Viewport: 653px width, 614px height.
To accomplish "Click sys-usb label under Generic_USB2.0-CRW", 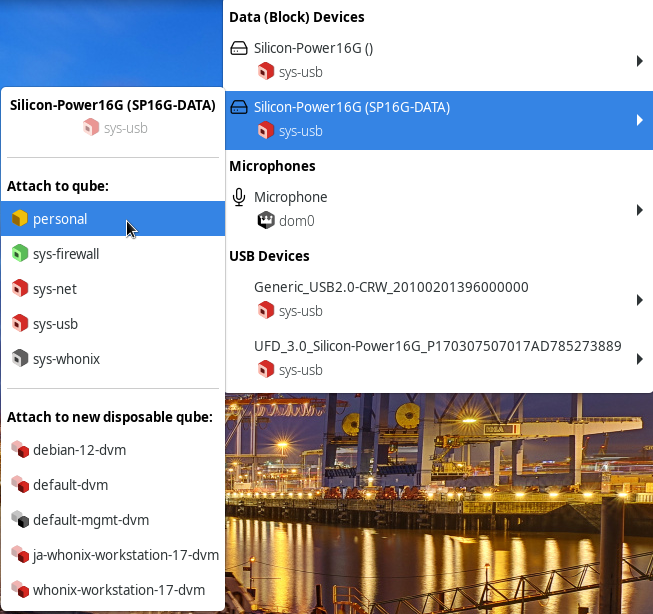I will (301, 311).
